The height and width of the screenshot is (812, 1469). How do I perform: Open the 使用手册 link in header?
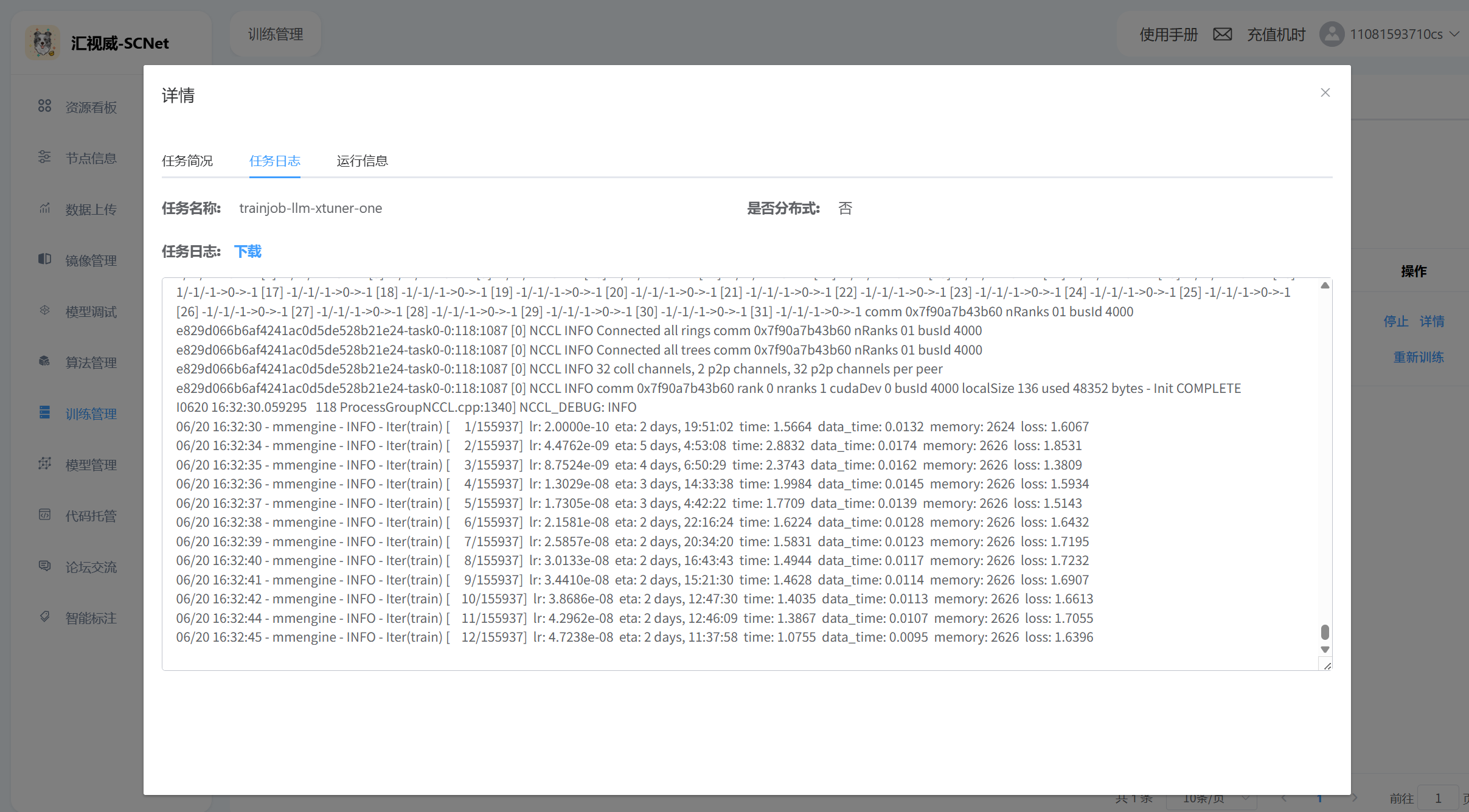click(x=1169, y=34)
